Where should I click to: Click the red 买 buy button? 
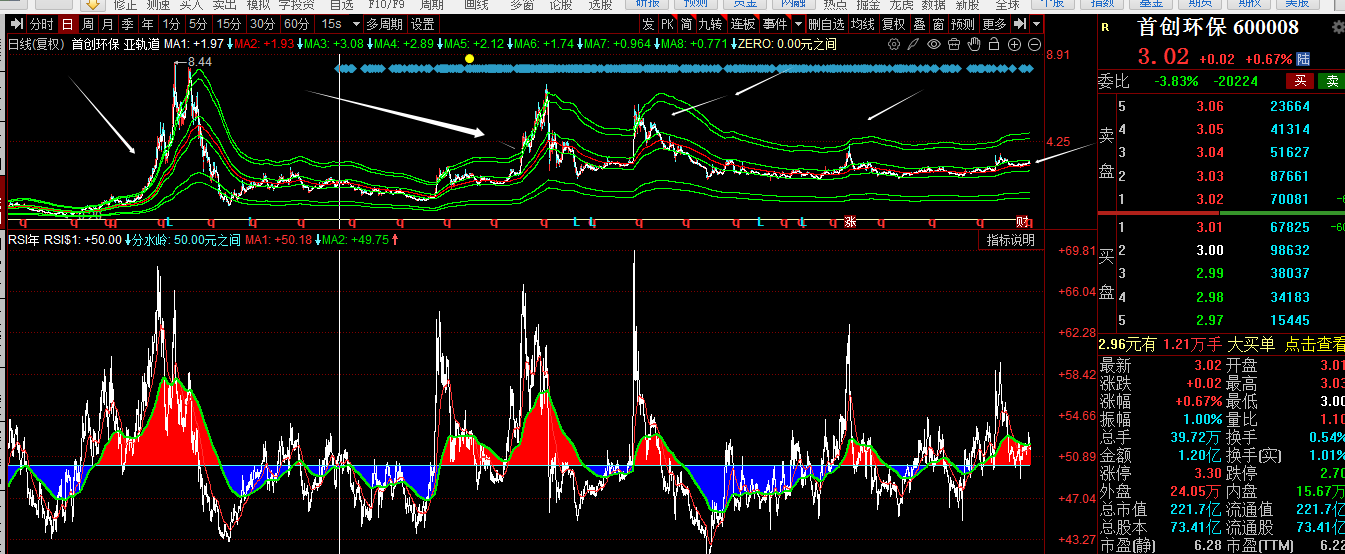click(x=1300, y=81)
